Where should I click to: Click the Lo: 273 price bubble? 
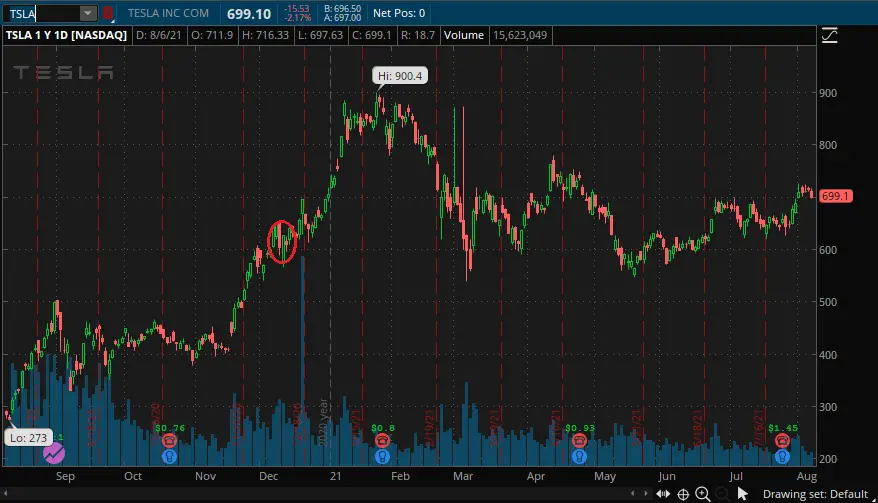point(29,437)
